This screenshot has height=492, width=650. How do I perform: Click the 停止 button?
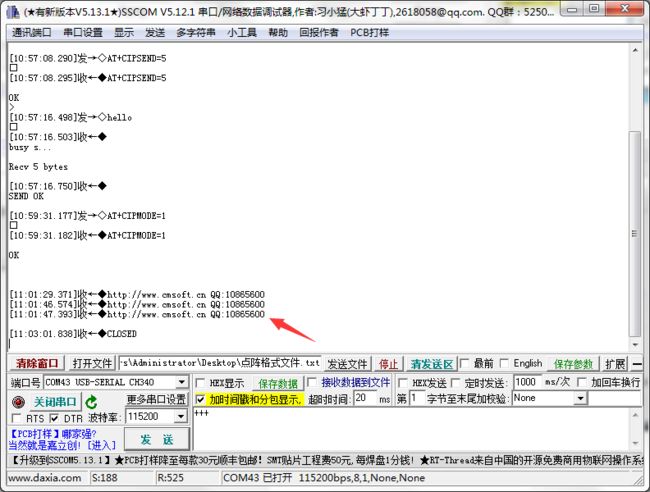click(388, 364)
